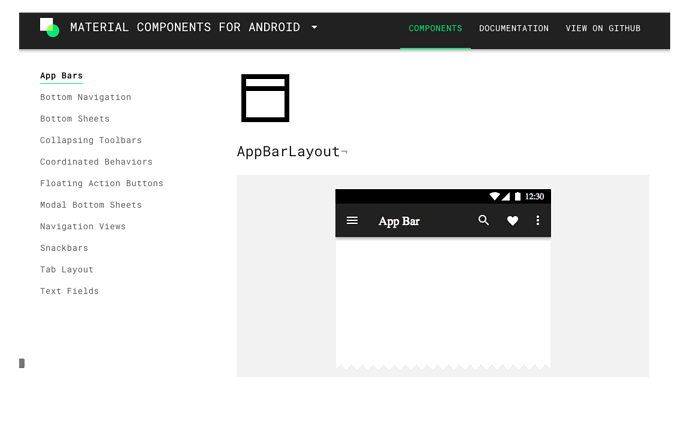Open Coordinated Behaviors page
The height and width of the screenshot is (431, 690).
[96, 162]
